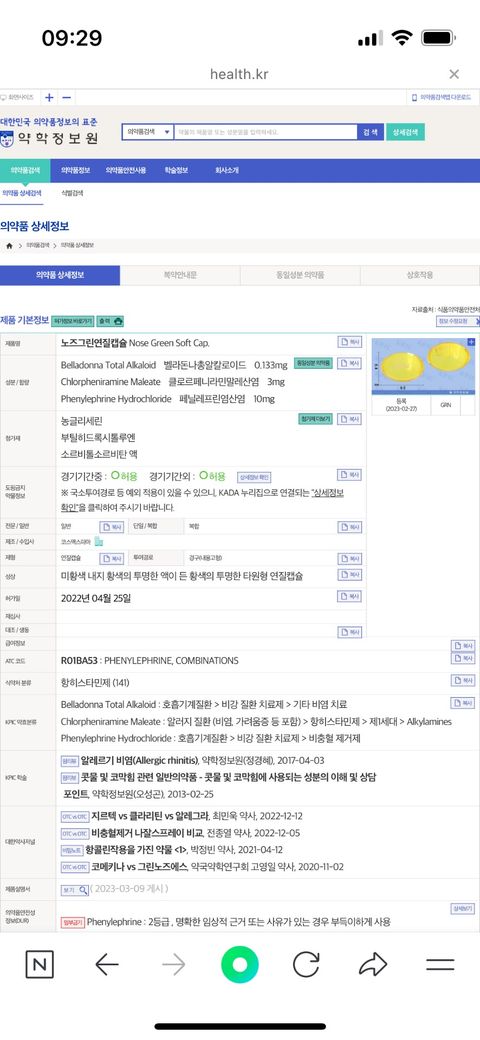Open the 의약품안전사용 menu item
Screen dimensions: 480x1040
tap(125, 170)
